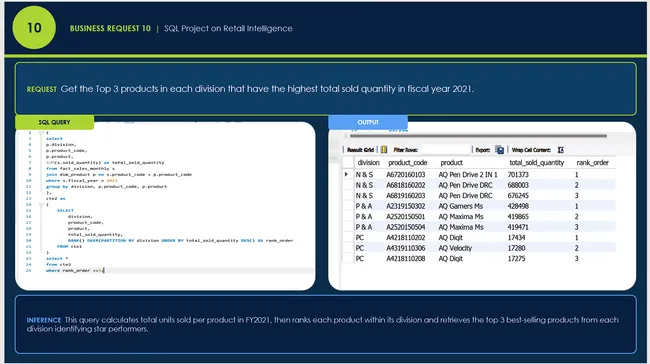The height and width of the screenshot is (364, 650).
Task: Click the quantity value 688003
Action: (x=518, y=185)
